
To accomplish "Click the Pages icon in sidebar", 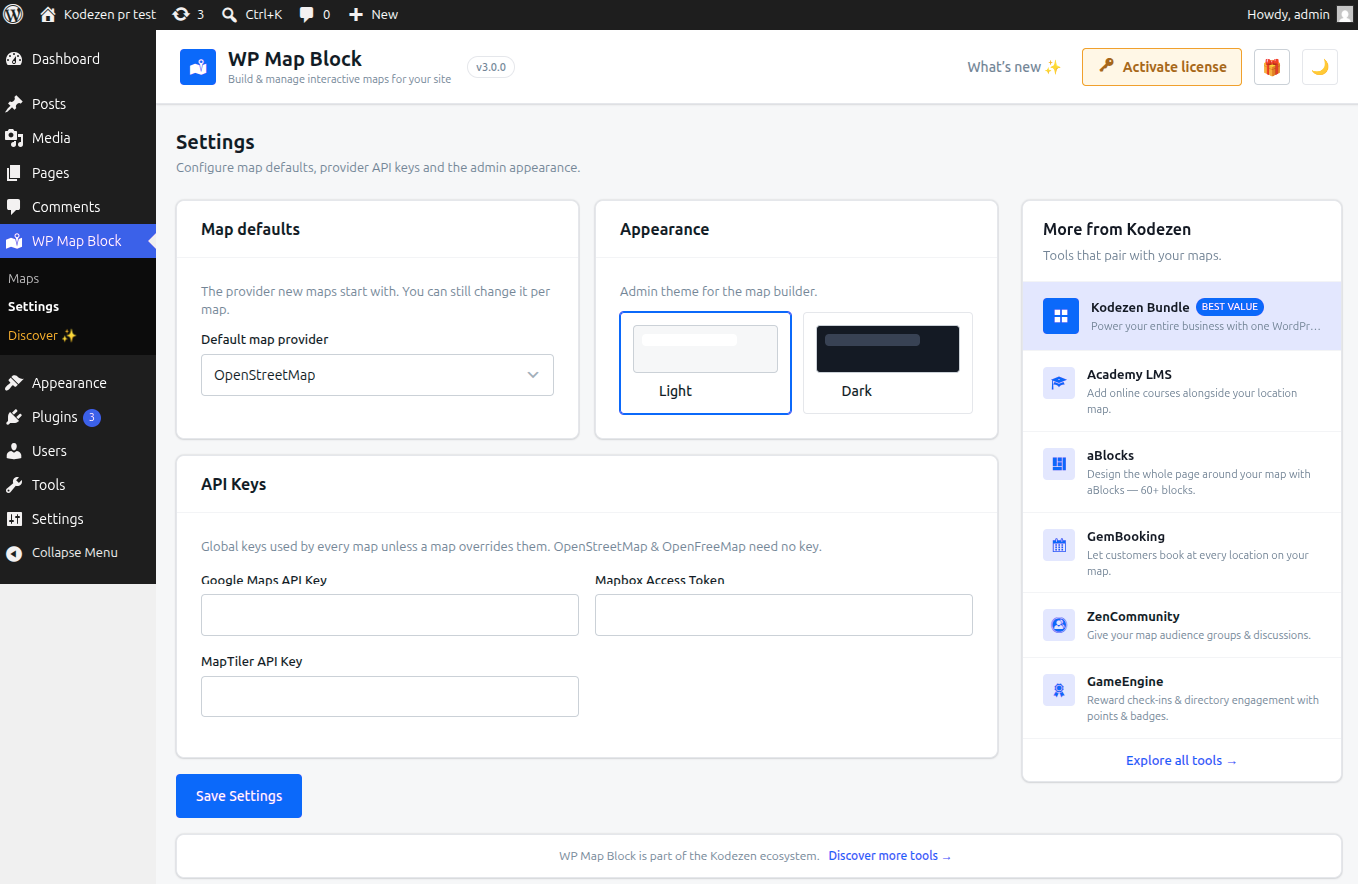I will [14, 173].
